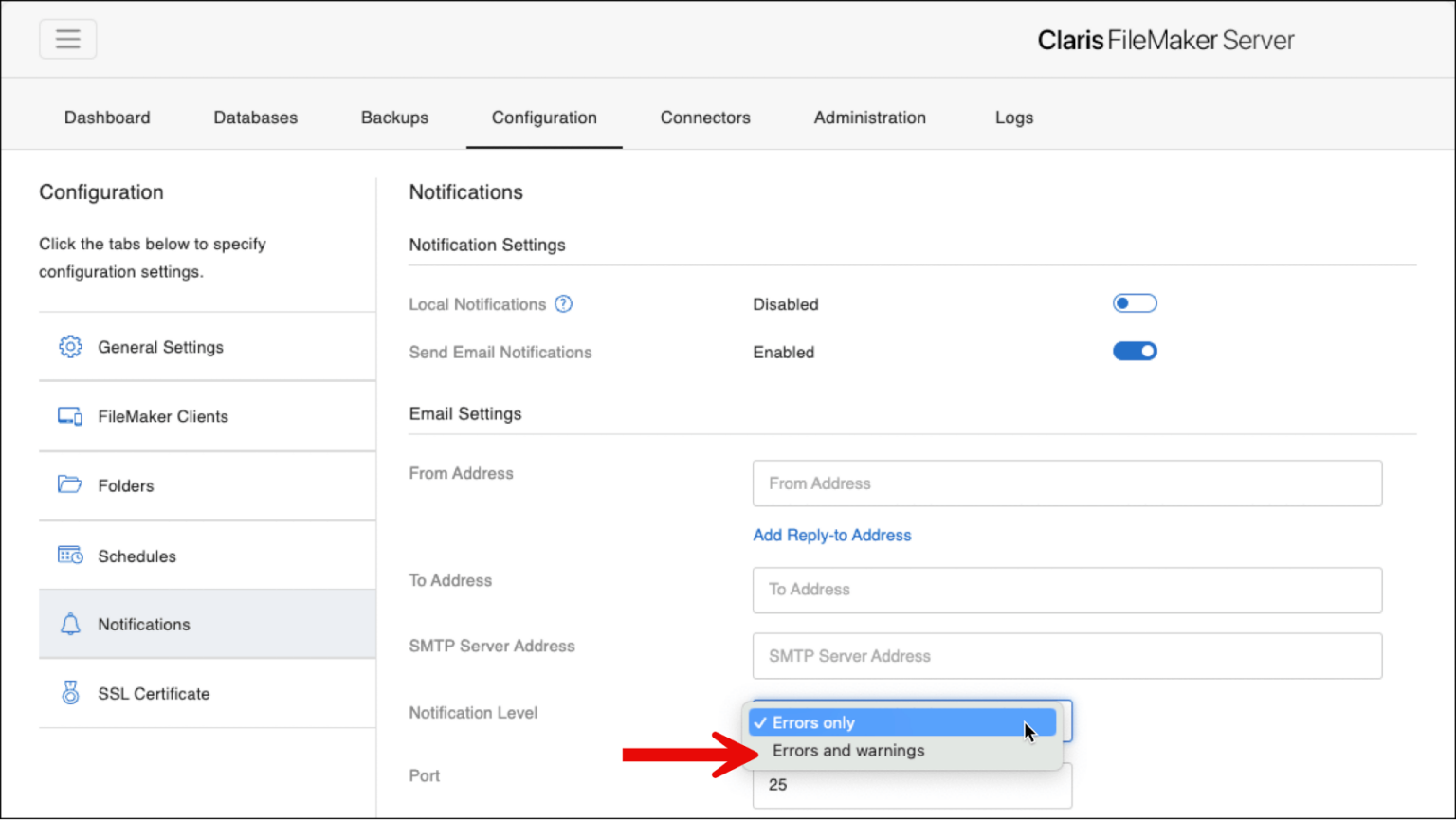Click the Notifications bell icon
The image size is (1456, 820).
coord(69,624)
